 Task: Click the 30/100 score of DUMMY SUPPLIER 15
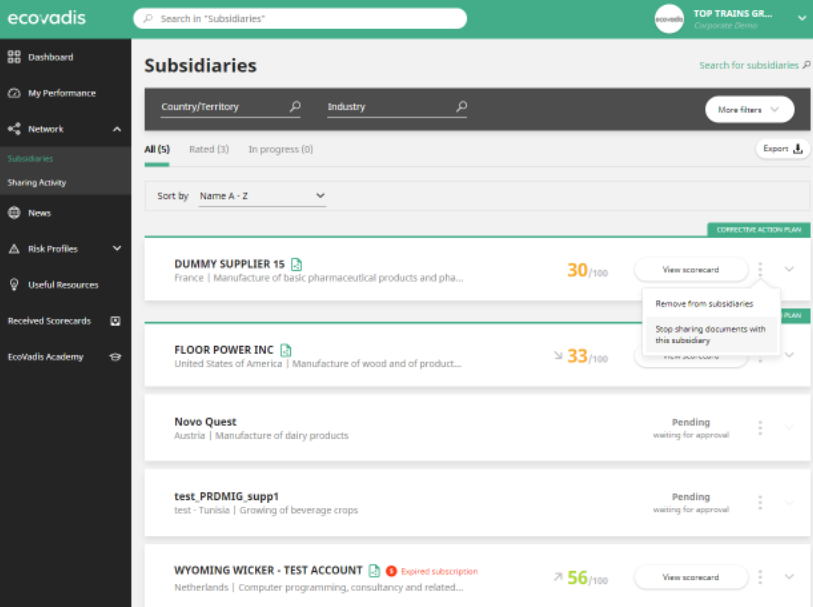click(x=587, y=270)
